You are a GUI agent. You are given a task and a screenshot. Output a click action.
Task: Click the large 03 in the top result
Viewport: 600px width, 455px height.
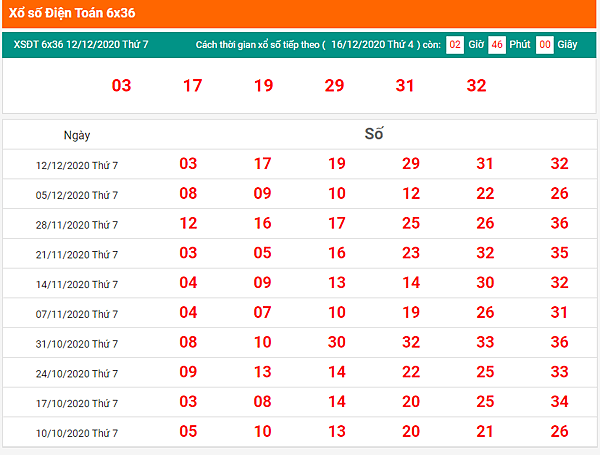[x=121, y=85]
